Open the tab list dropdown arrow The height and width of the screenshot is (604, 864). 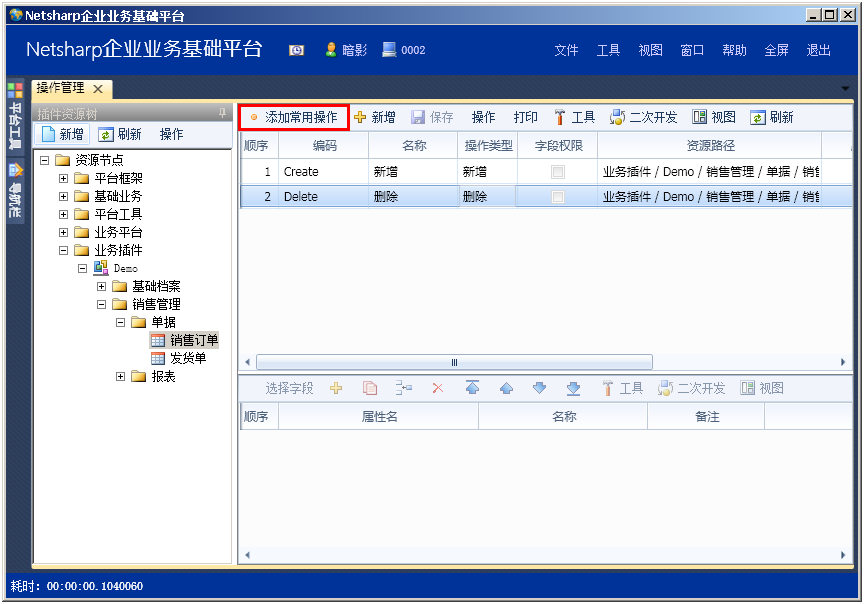coord(845,88)
